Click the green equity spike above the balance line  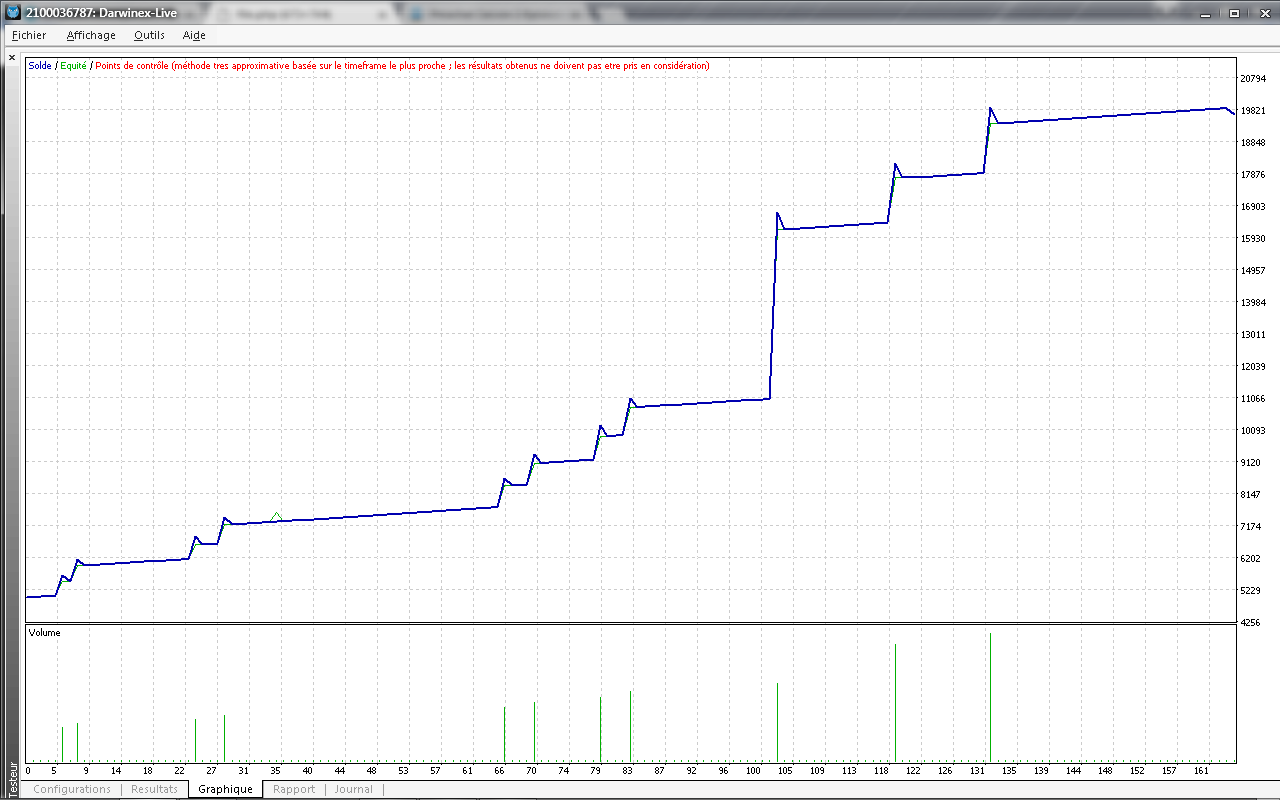pyautogui.click(x=277, y=514)
